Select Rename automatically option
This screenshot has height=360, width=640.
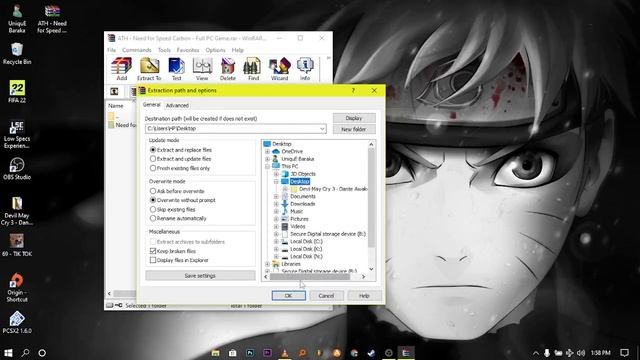click(x=178, y=218)
